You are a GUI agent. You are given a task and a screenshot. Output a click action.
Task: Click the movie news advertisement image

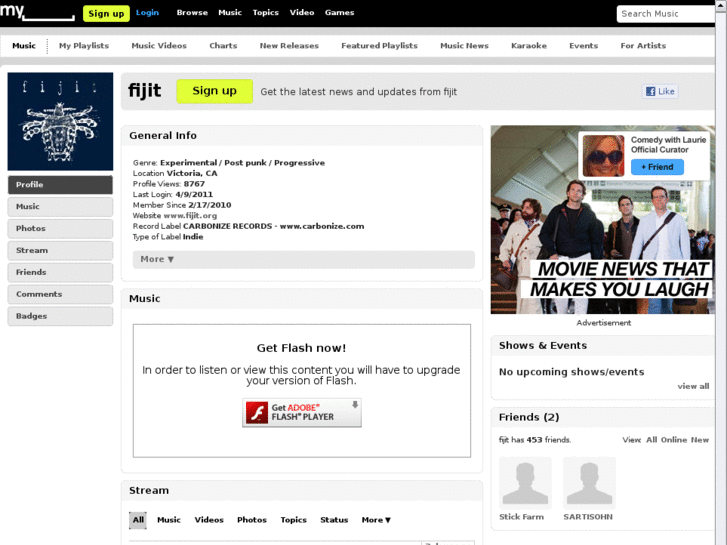[603, 220]
